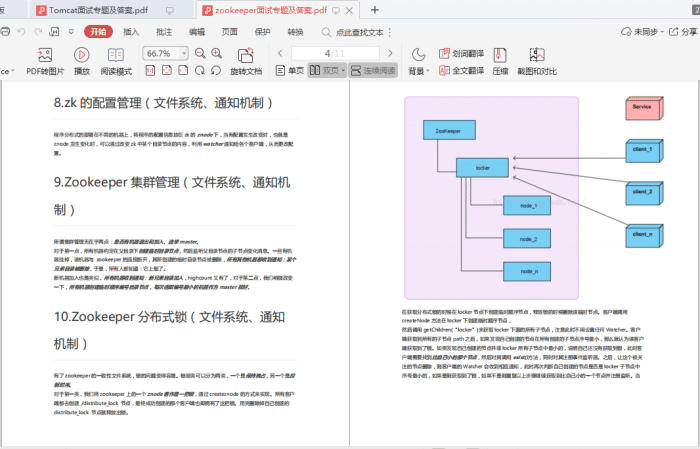Viewport: 700px width, 449px height.
Task: Click the 点此查找文本 search box
Action: tap(353, 32)
